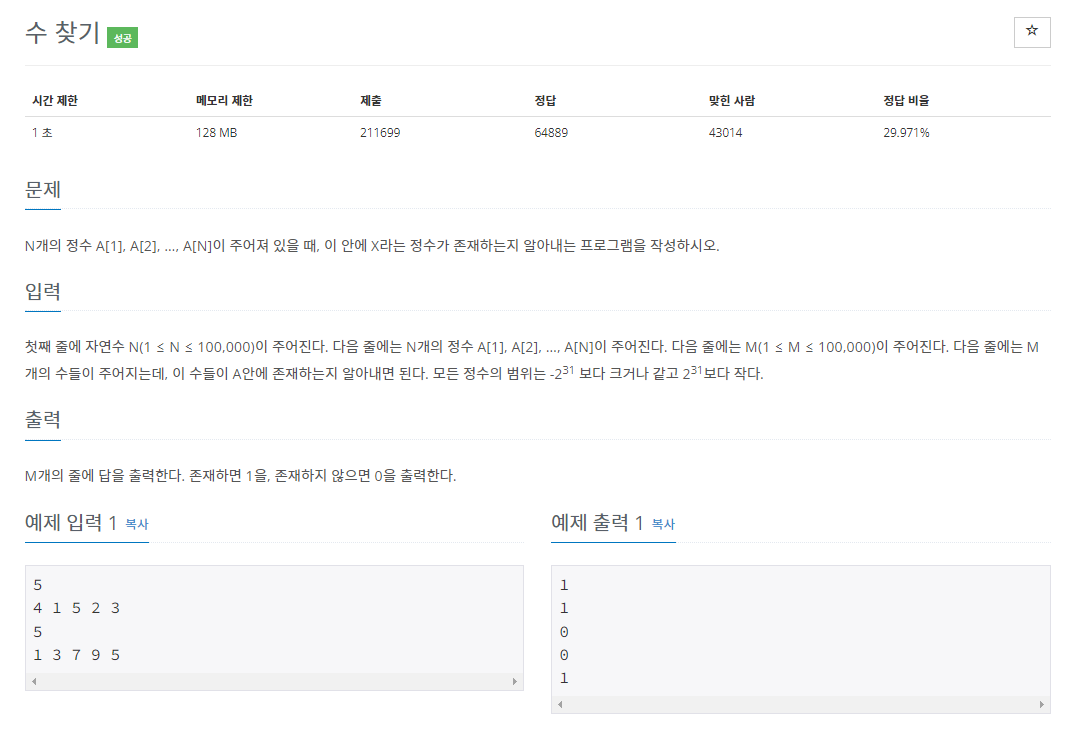Click input line 1 3 7 9 5
Image resolution: width=1081 pixels, height=733 pixels.
coord(77,655)
